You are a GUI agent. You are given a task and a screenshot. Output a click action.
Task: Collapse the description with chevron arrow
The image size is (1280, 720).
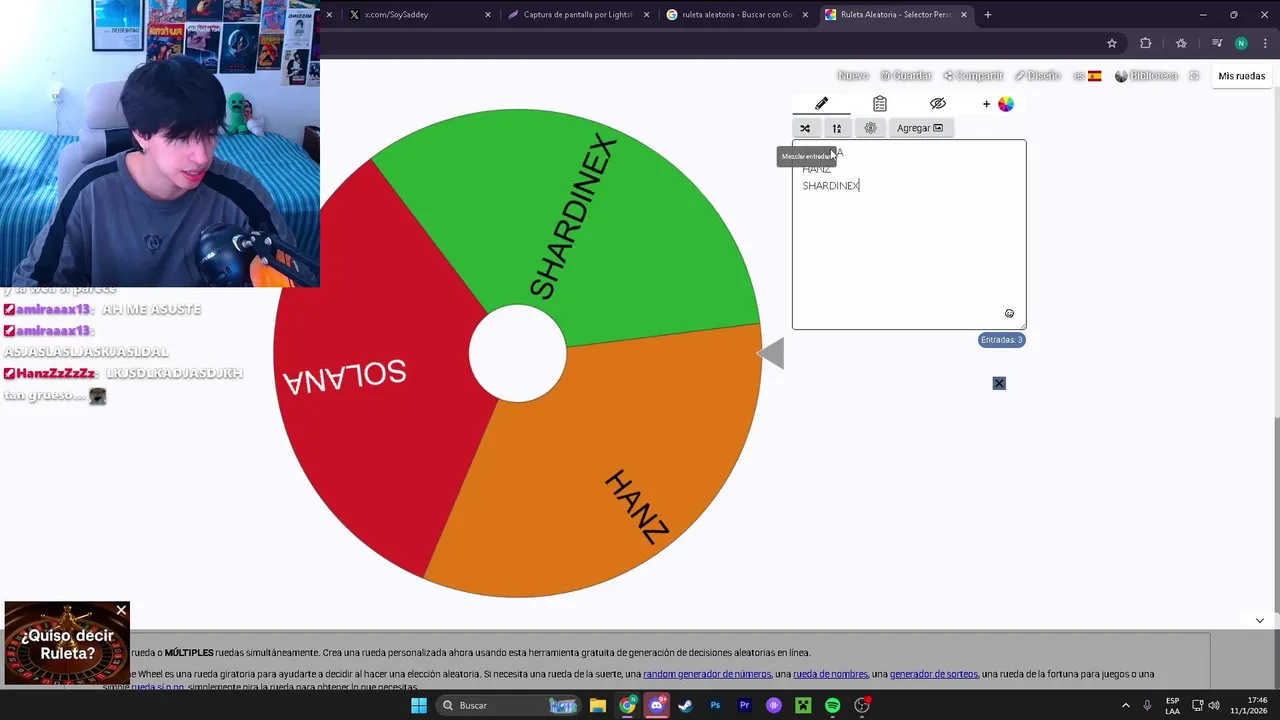[1259, 620]
